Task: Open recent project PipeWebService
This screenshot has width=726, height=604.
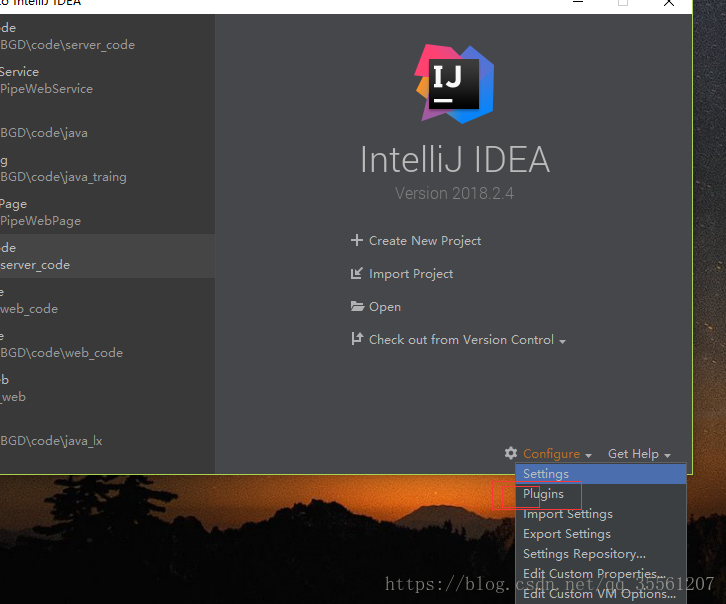Action: tap(107, 80)
